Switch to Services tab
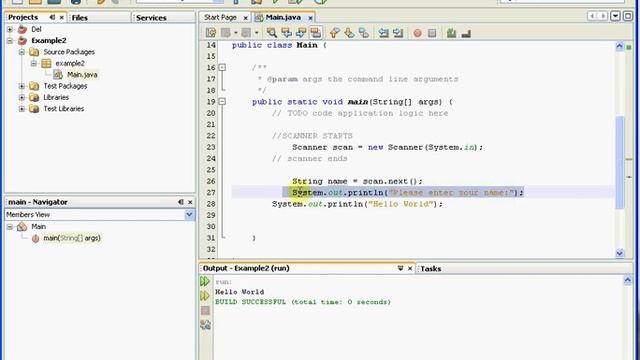 click(x=151, y=18)
